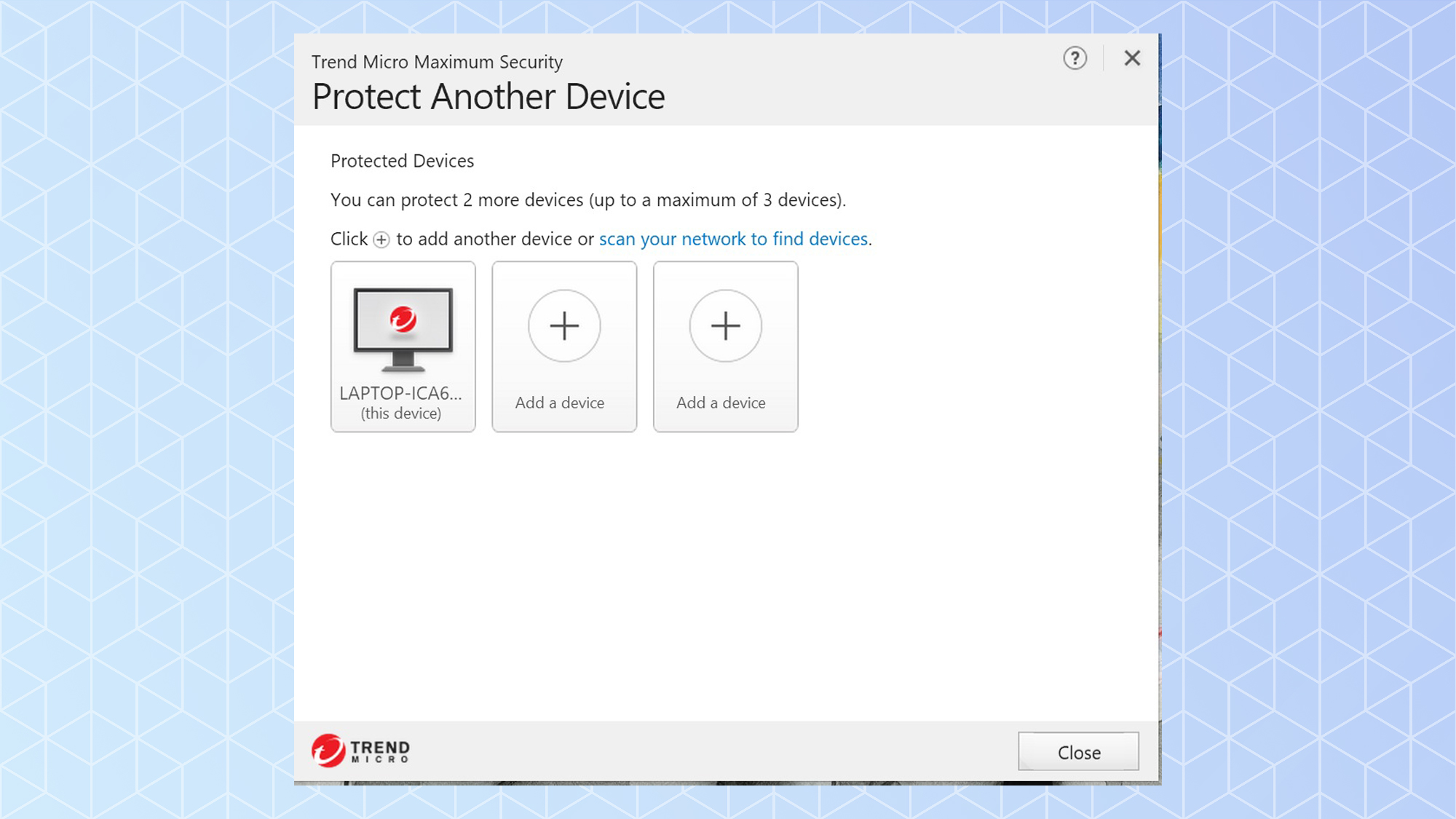Click the inline circled plus icon in the instructions
Viewport: 1456px width, 819px height.
tap(381, 240)
